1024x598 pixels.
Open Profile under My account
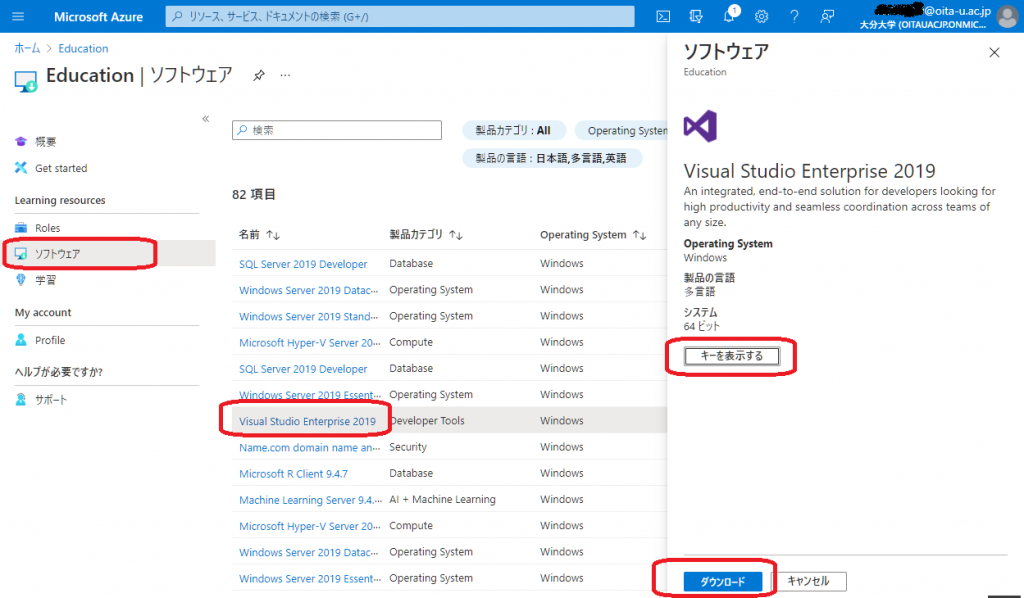pyautogui.click(x=50, y=342)
